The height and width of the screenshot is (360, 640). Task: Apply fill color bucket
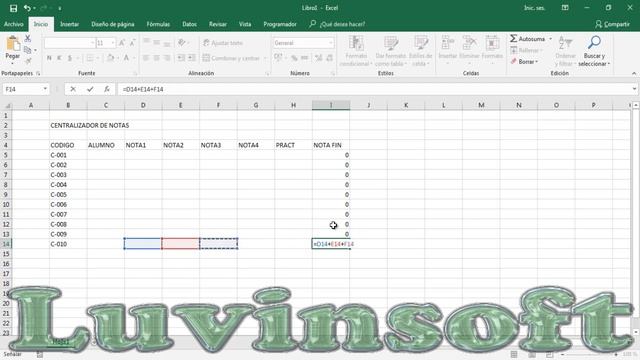coord(110,58)
